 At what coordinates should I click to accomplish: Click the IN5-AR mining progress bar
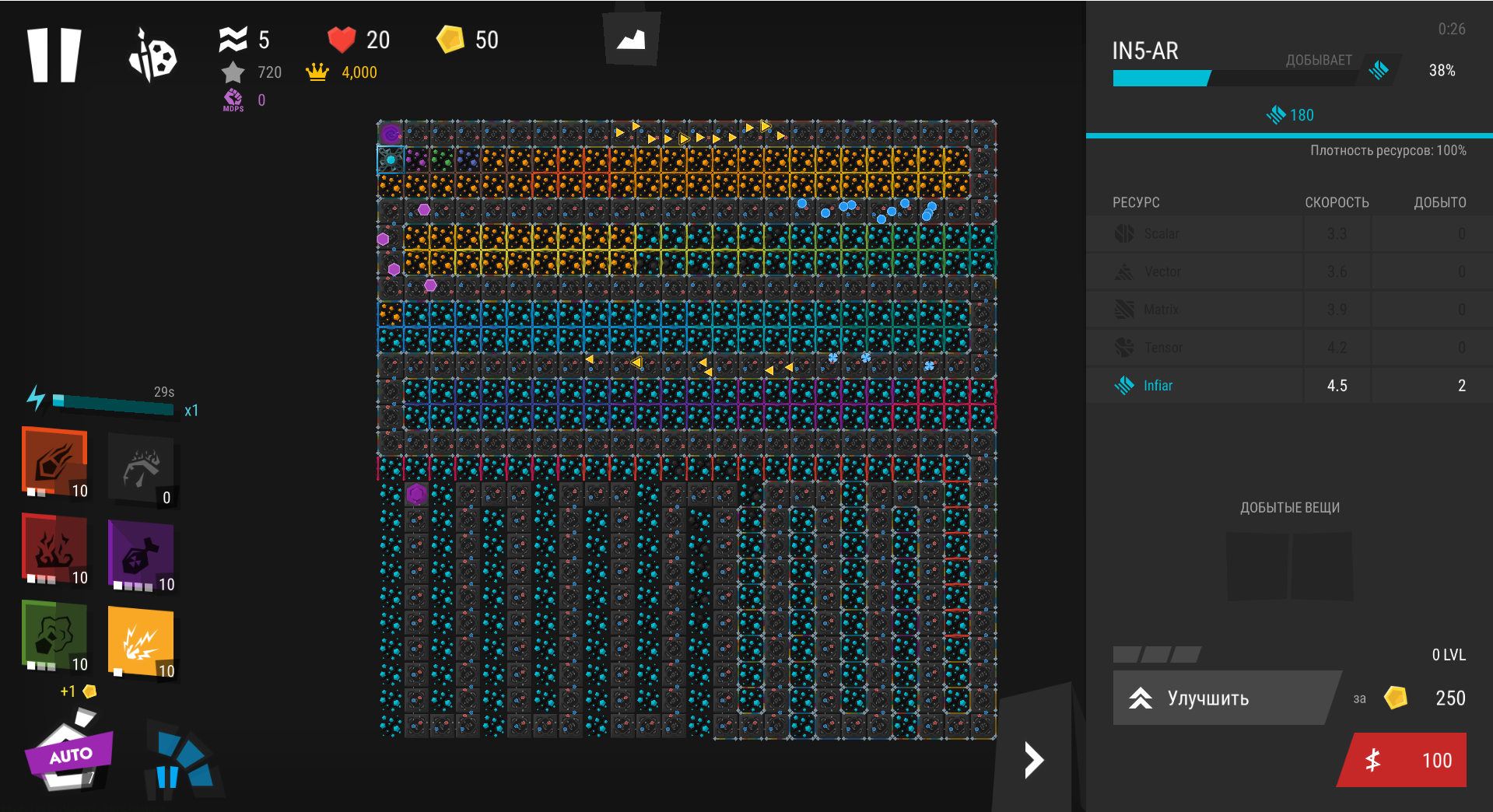(x=1235, y=78)
